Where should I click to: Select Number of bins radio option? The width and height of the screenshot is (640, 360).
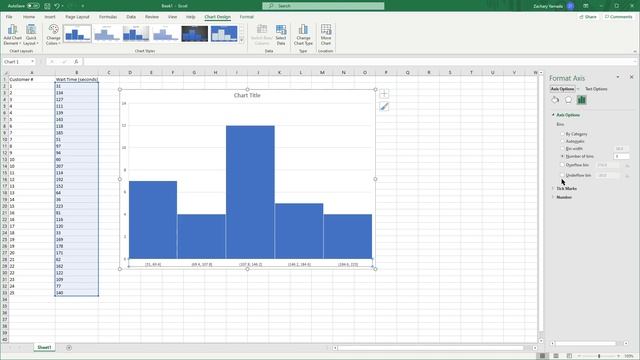point(562,156)
